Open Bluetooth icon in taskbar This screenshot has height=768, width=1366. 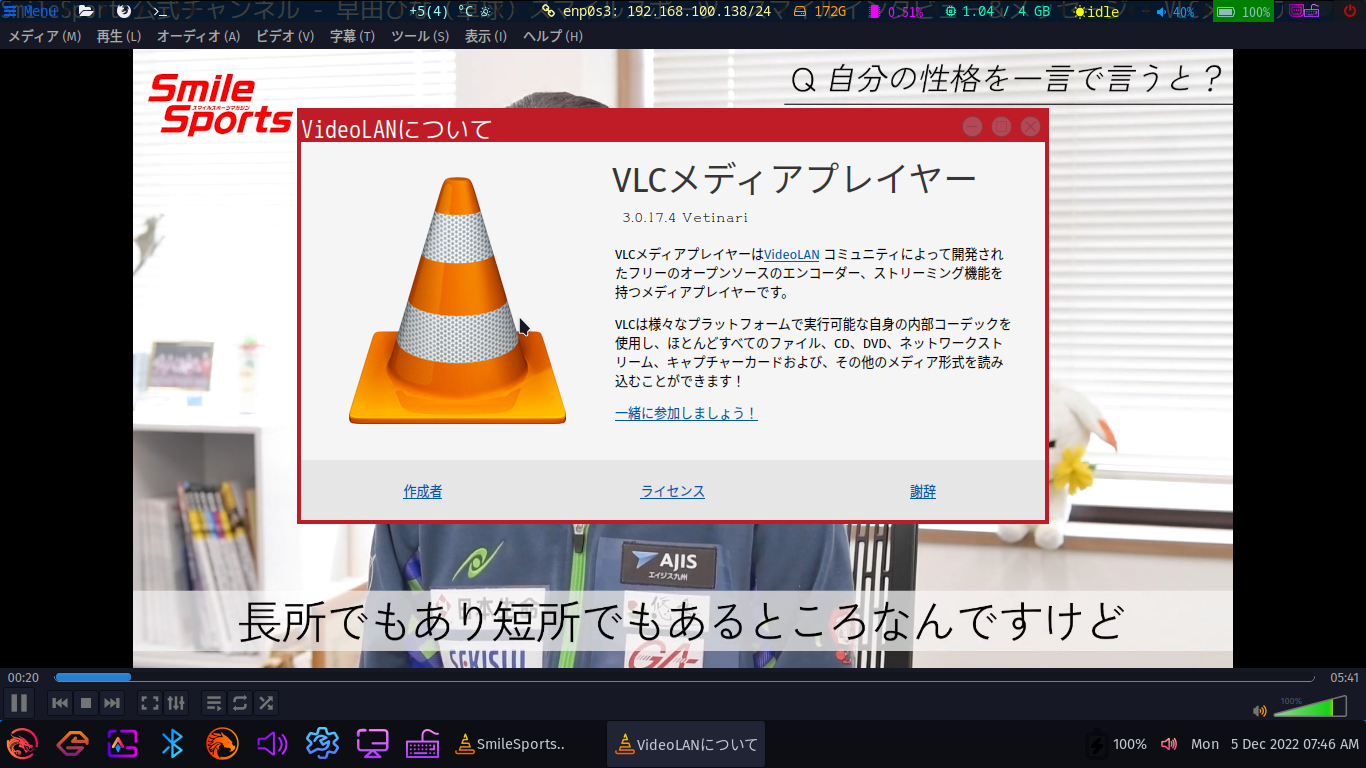pos(172,744)
